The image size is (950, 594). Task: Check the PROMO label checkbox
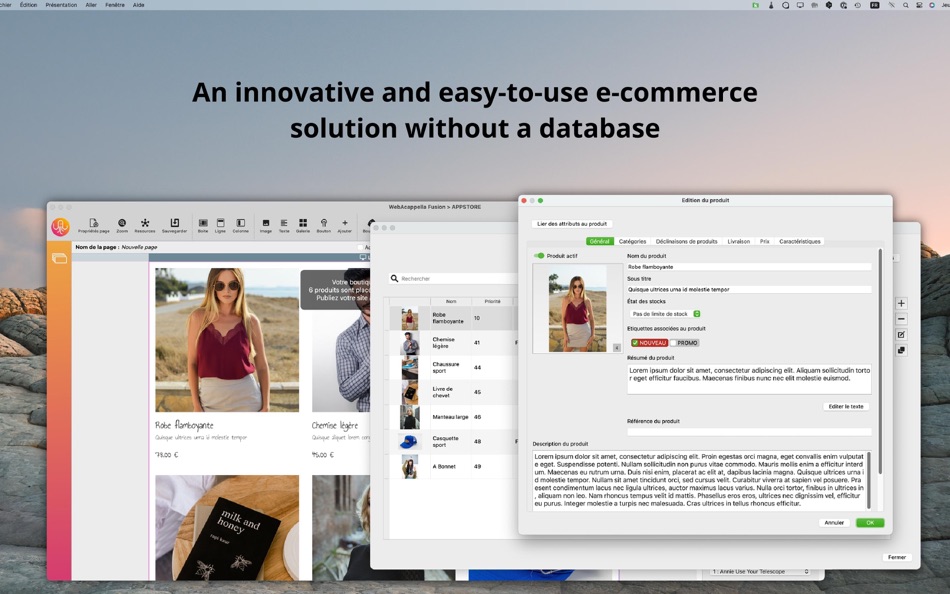coord(673,343)
